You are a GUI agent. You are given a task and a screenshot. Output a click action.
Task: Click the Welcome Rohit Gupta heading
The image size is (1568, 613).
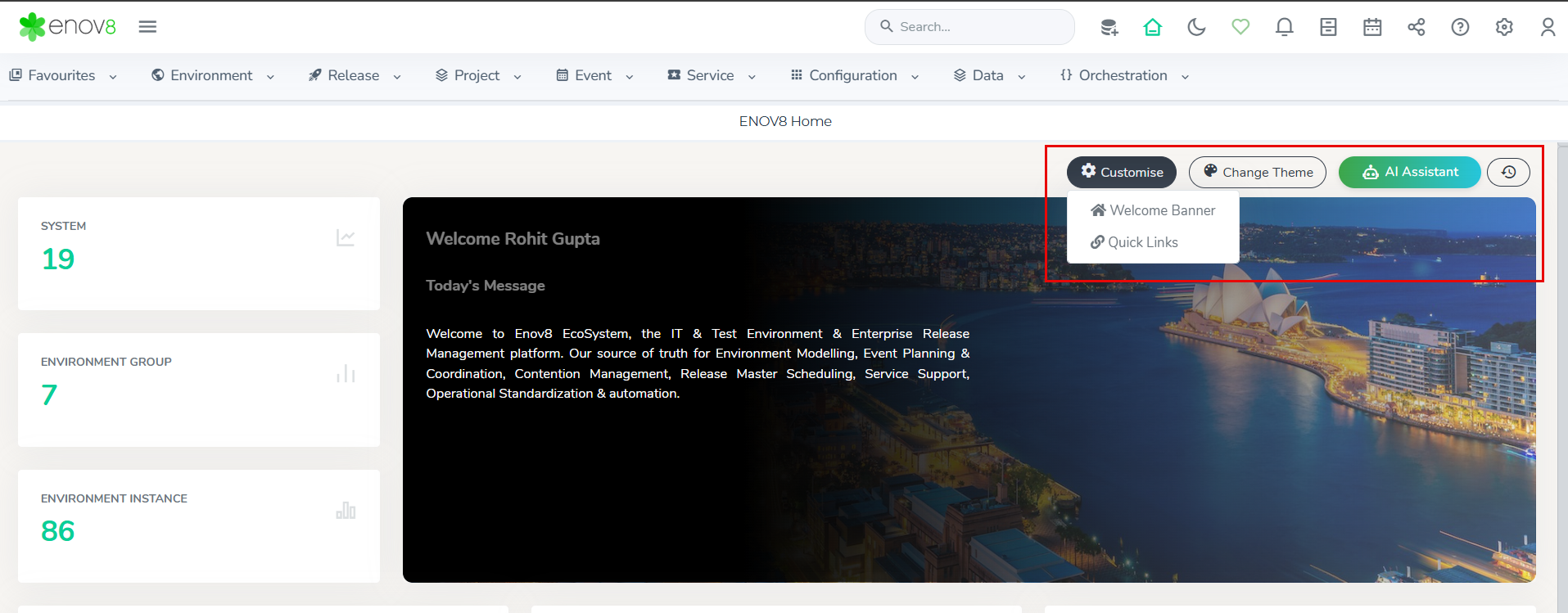click(513, 239)
